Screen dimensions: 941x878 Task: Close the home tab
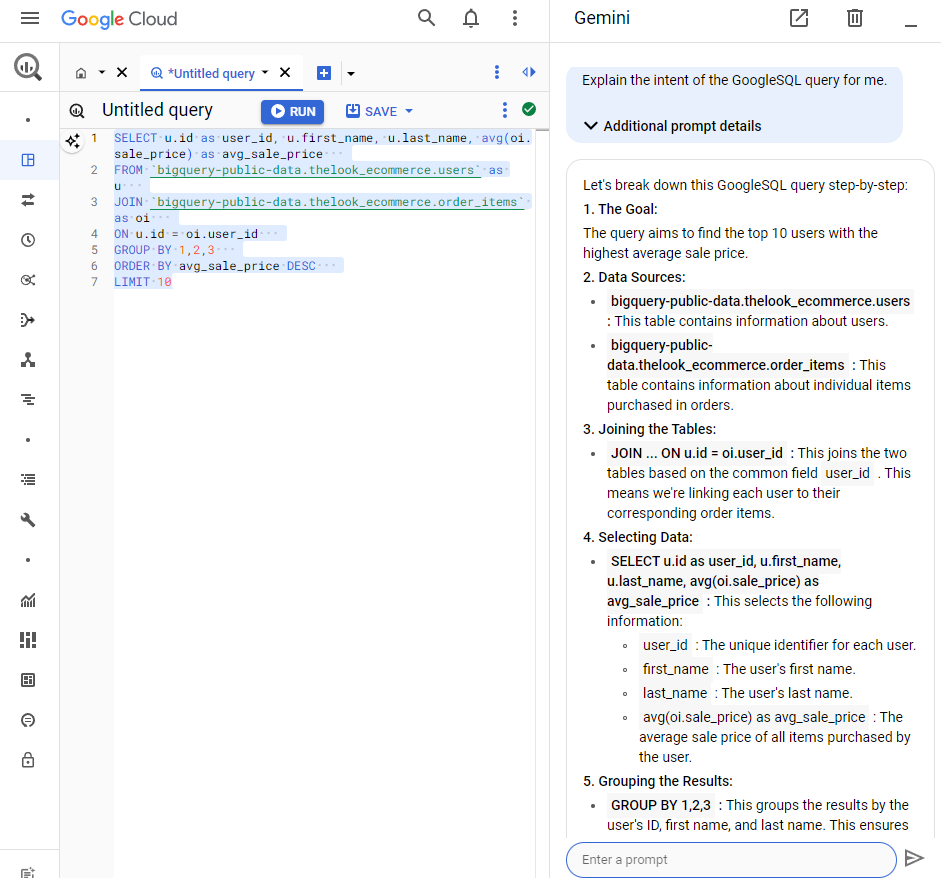122,73
